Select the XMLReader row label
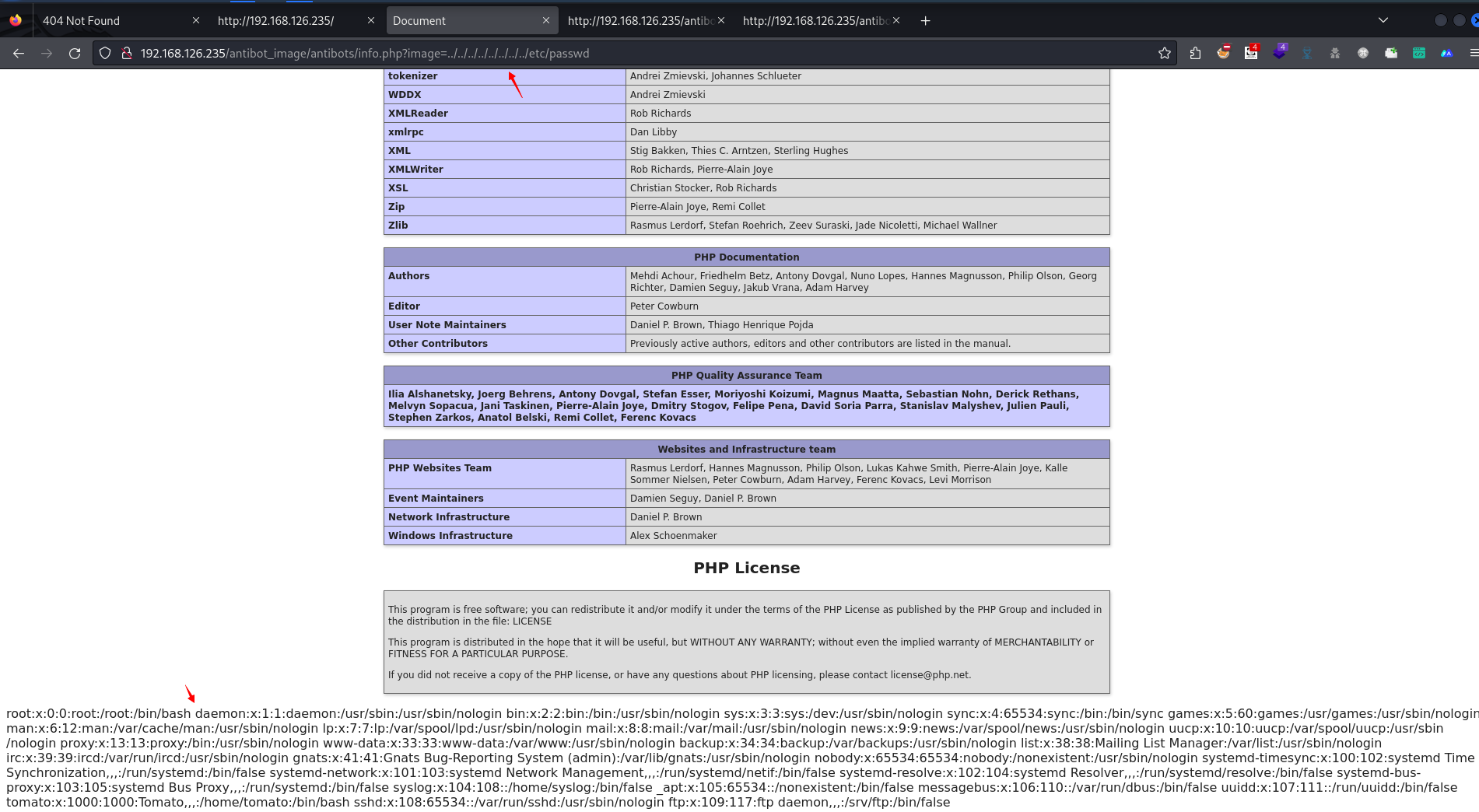 coord(418,114)
